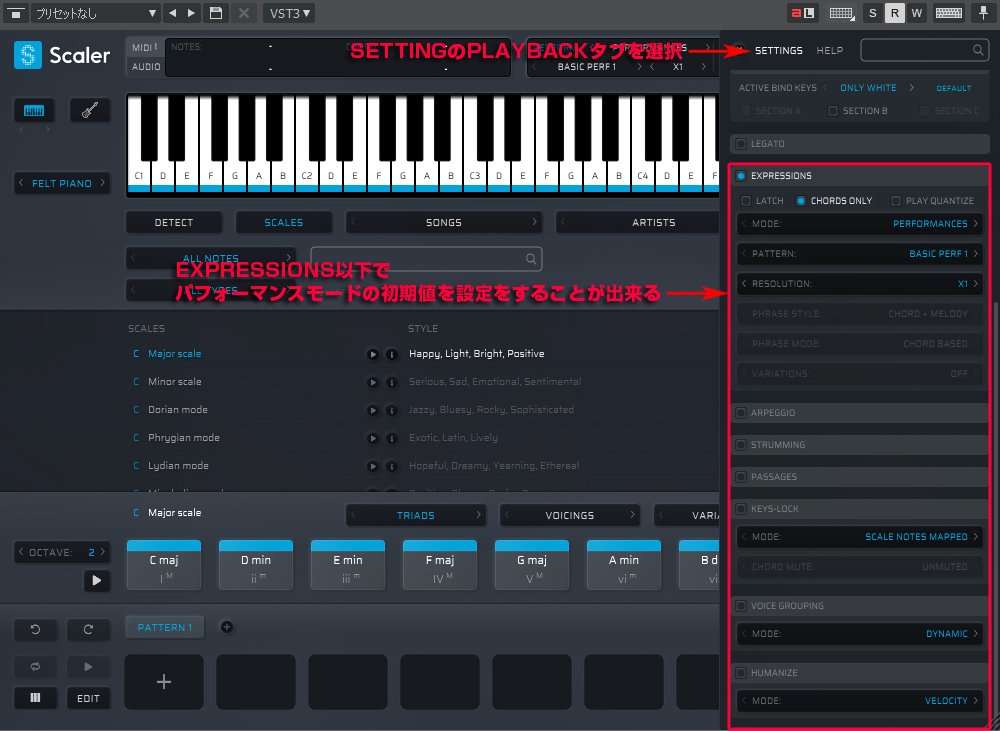Click the C maj chord pad

coord(164,565)
